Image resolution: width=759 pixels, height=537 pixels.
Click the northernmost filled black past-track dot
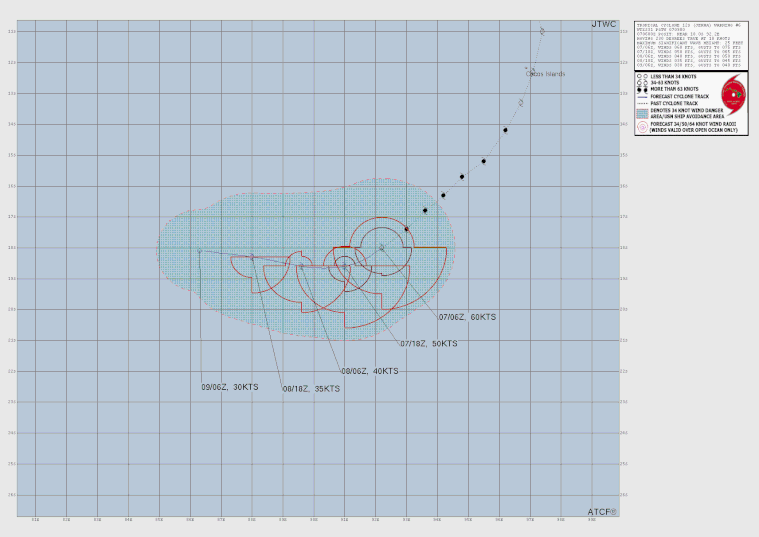coord(505,130)
